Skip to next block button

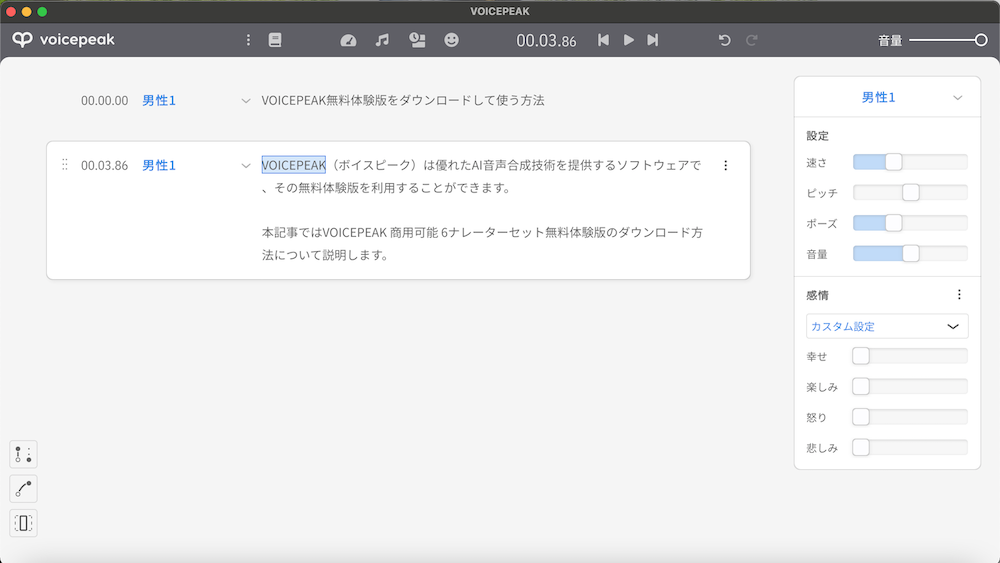coord(652,40)
